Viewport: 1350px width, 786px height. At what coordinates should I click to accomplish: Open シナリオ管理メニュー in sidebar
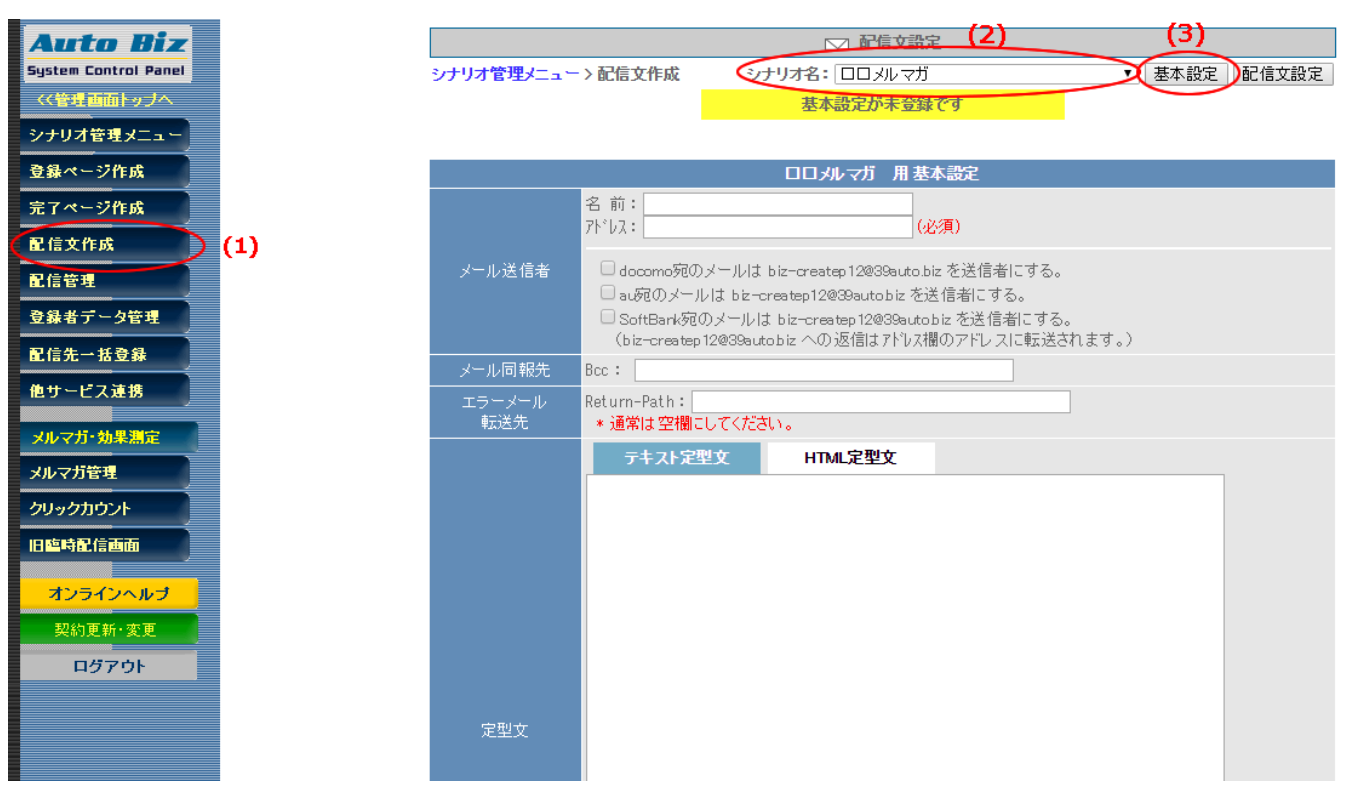[x=105, y=135]
